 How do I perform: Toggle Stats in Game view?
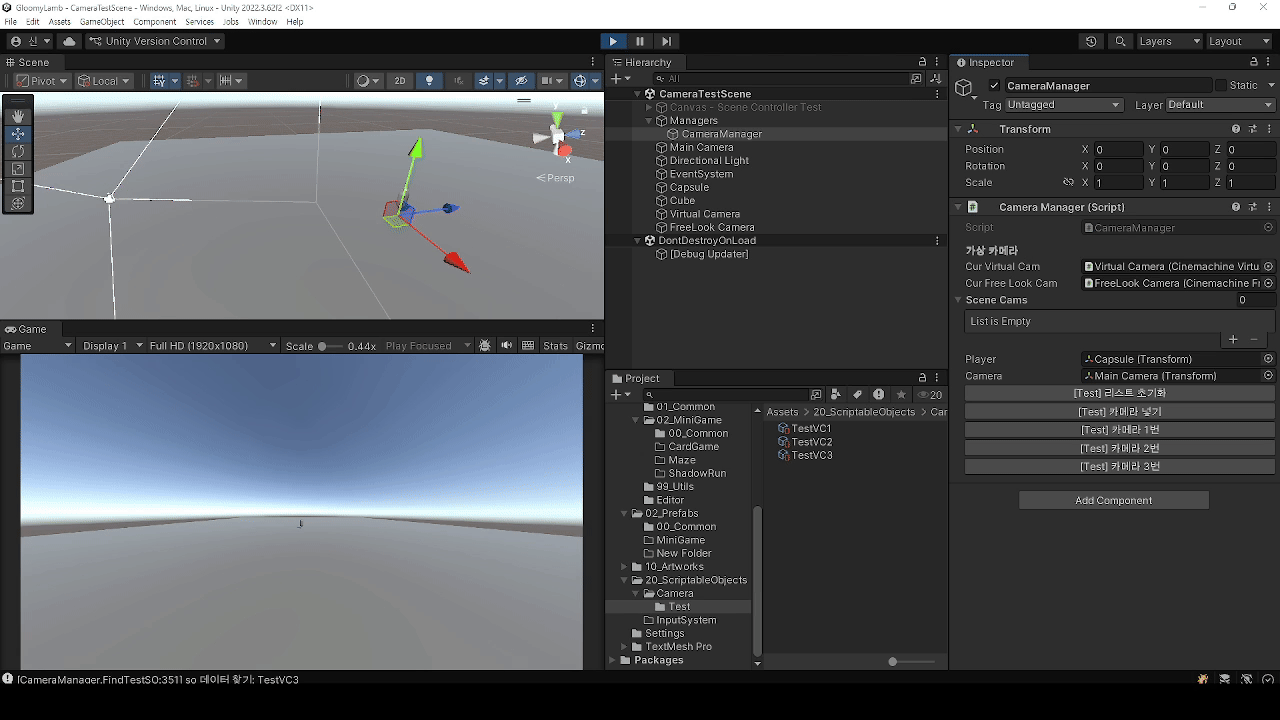coord(556,346)
